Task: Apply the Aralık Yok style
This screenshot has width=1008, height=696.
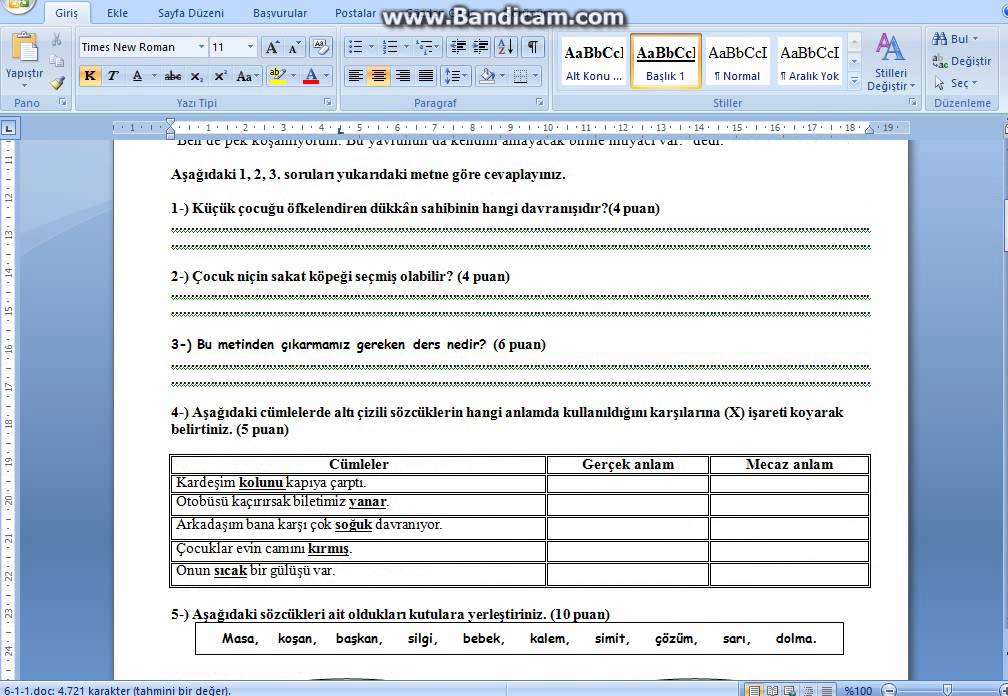Action: [x=809, y=62]
